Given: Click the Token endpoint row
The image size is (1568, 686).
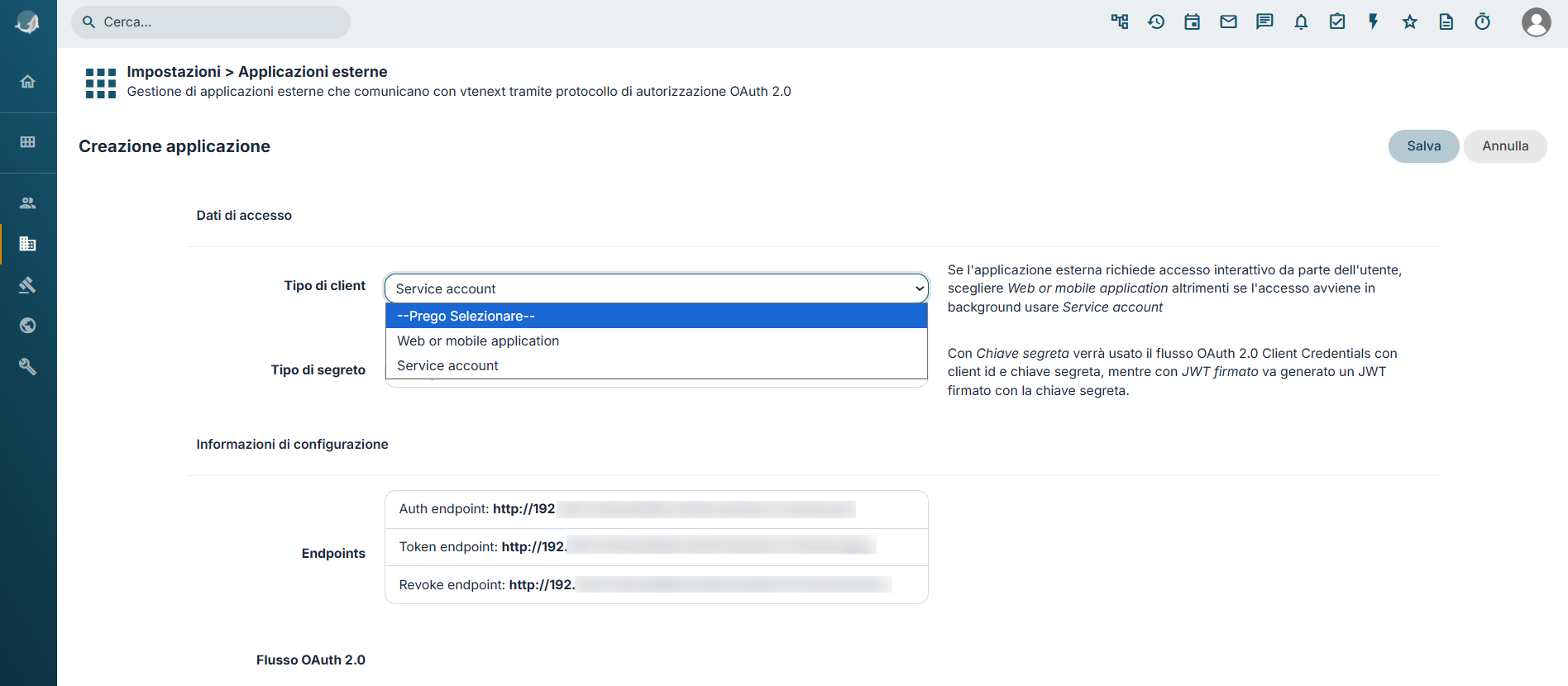Looking at the screenshot, I should pos(657,547).
